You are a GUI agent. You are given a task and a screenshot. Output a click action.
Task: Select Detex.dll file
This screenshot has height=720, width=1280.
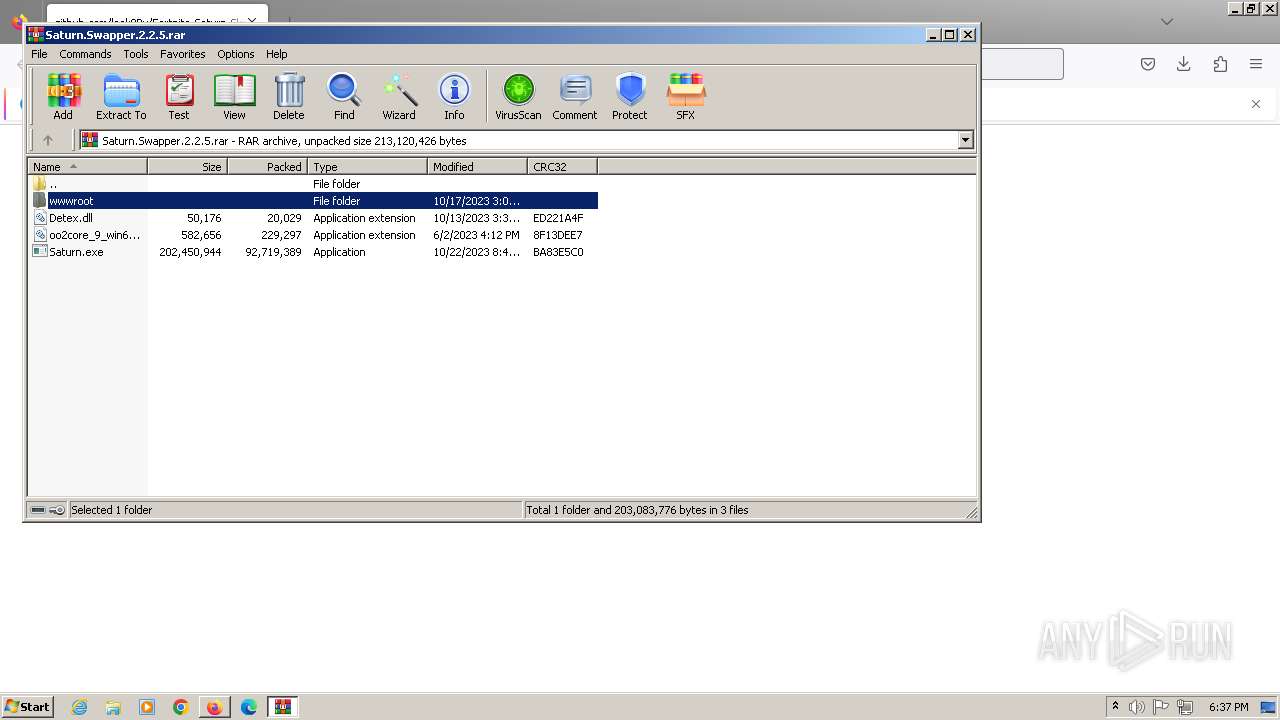click(x=313, y=218)
